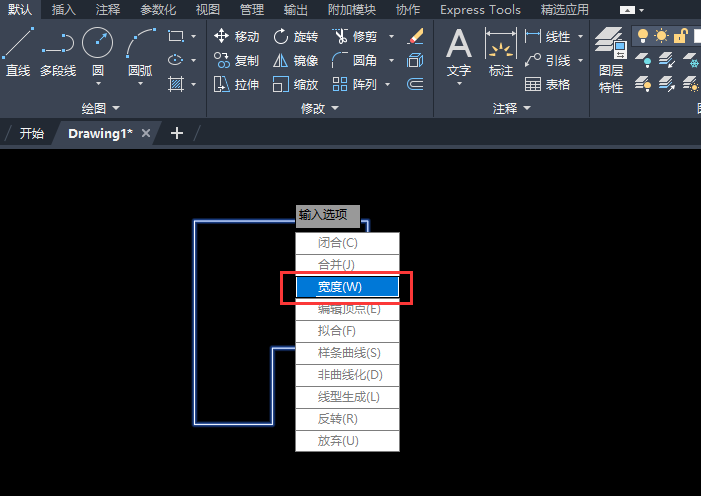Toggle the ribbon minimize button
This screenshot has height=496, width=701.
pos(627,10)
